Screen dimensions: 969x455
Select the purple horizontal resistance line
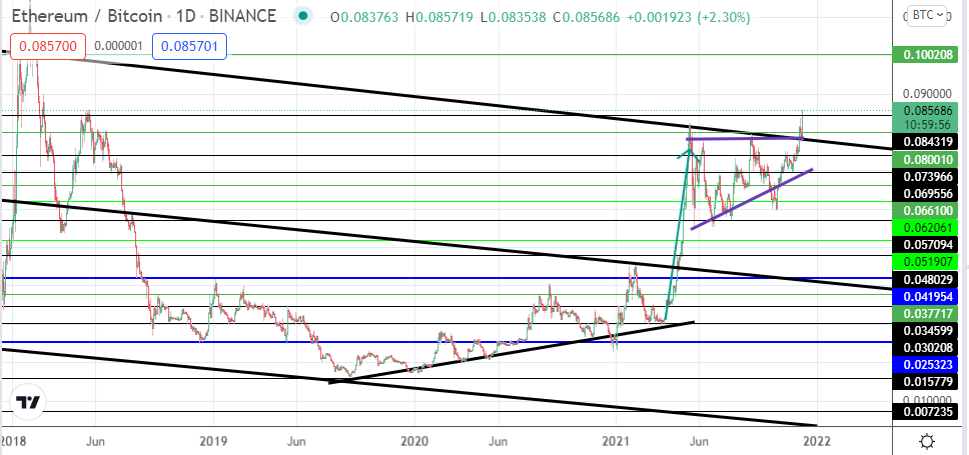click(745, 138)
